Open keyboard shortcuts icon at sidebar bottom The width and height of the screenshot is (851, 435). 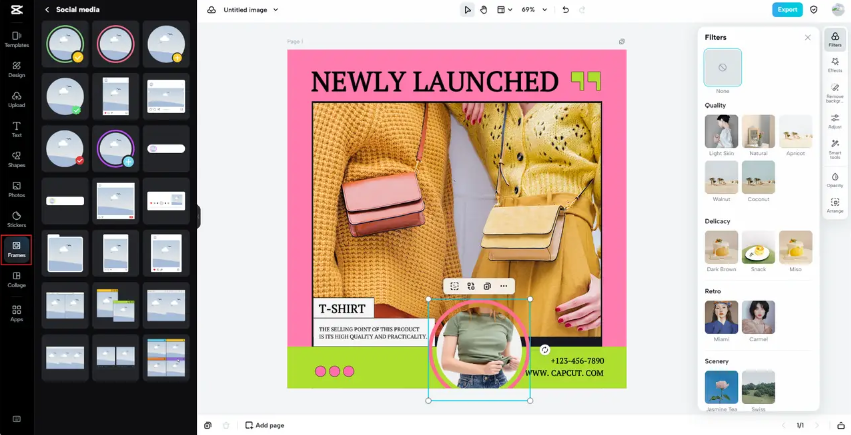pyautogui.click(x=16, y=419)
